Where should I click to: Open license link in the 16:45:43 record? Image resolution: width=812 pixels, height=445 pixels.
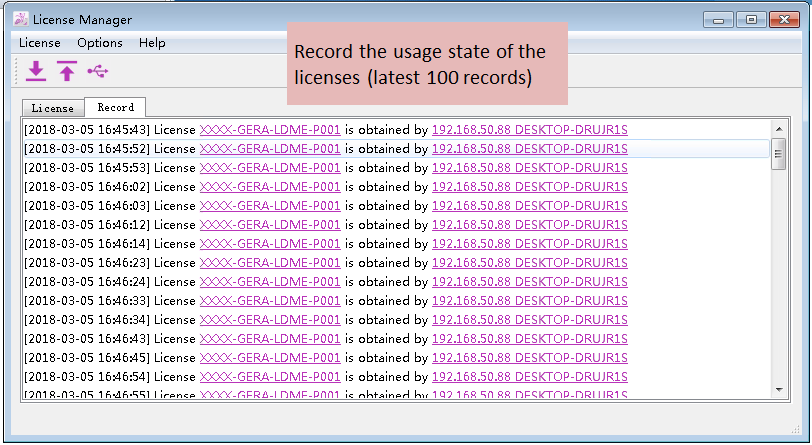[270, 130]
